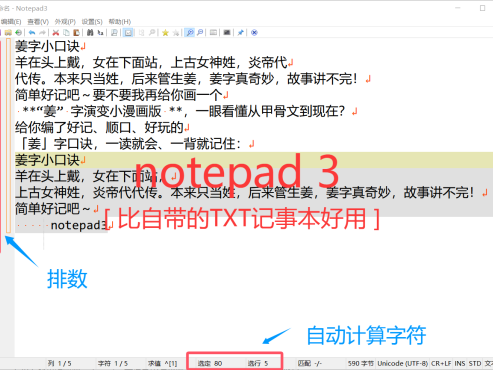Click the highlighted second 姜字小口诀 line

click(x=47, y=160)
